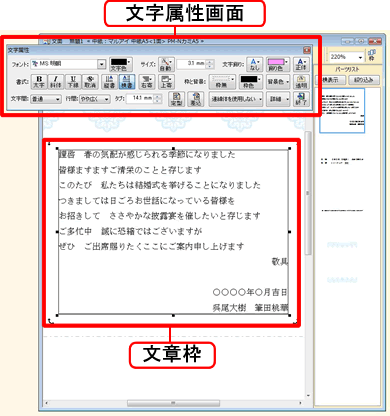Open the 上寄 vertical alignment dropdown
This screenshot has width=390, height=416.
click(x=166, y=82)
